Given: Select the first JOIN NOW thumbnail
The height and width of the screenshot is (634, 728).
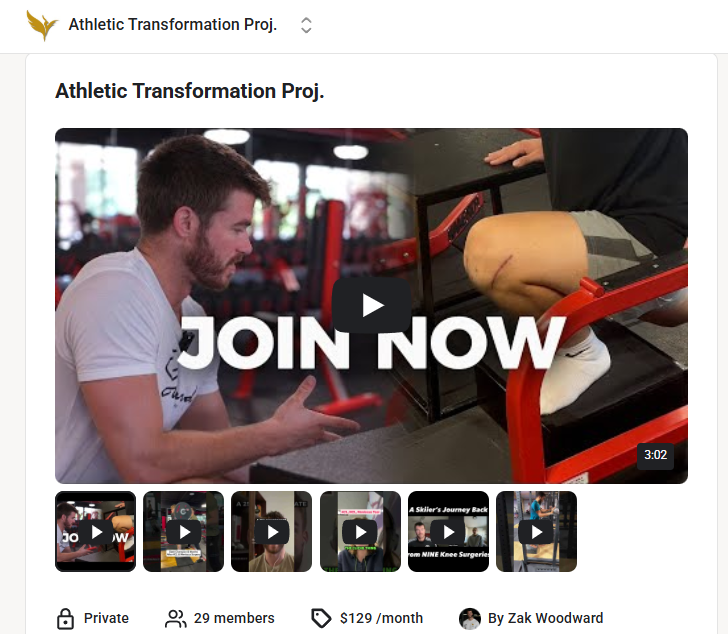Looking at the screenshot, I should pyautogui.click(x=96, y=531).
